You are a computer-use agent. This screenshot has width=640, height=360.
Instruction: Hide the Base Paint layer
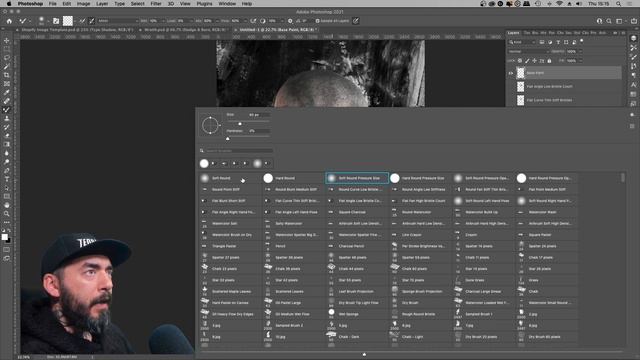(x=511, y=73)
